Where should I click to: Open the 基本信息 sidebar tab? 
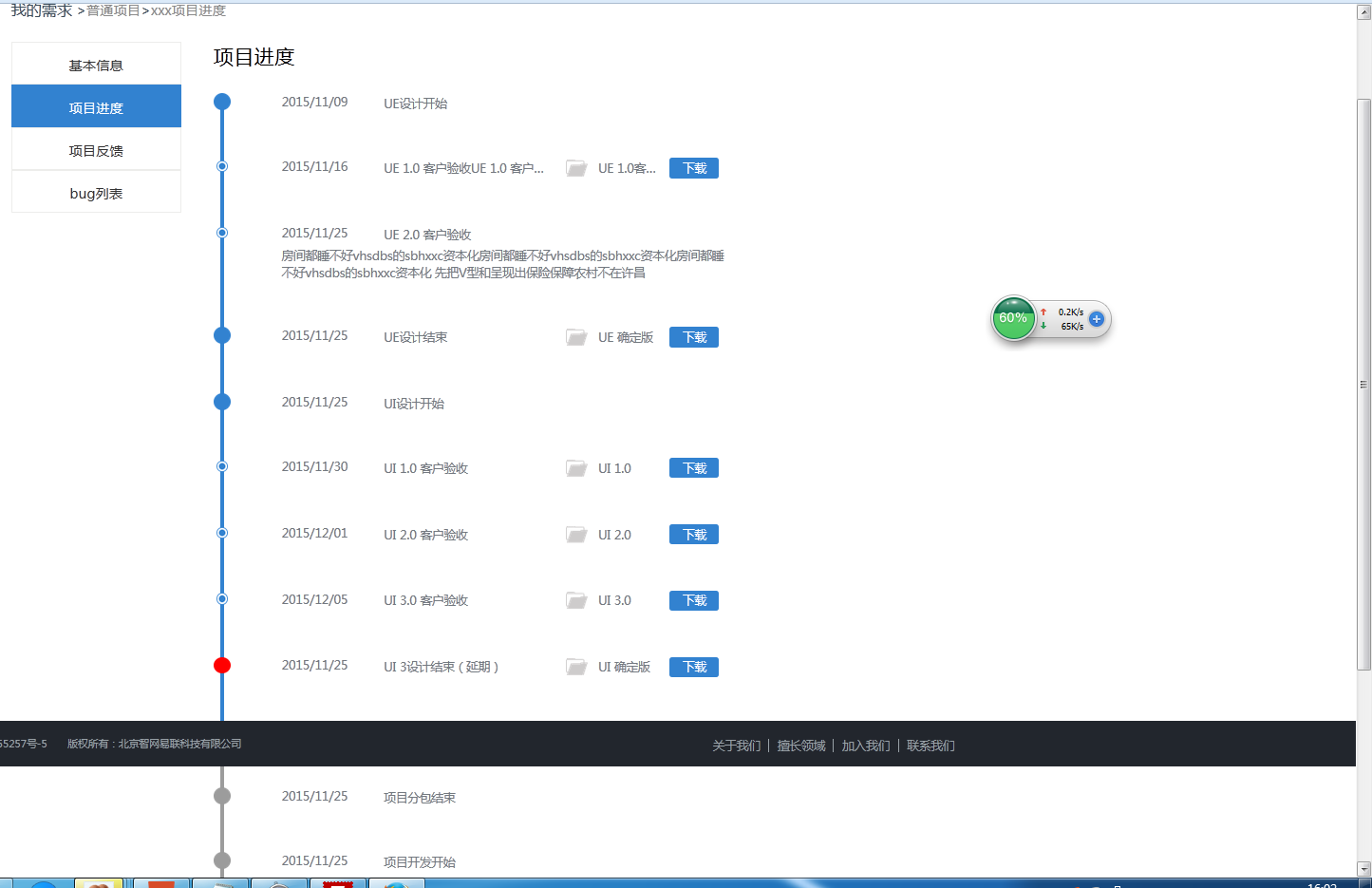tap(96, 66)
